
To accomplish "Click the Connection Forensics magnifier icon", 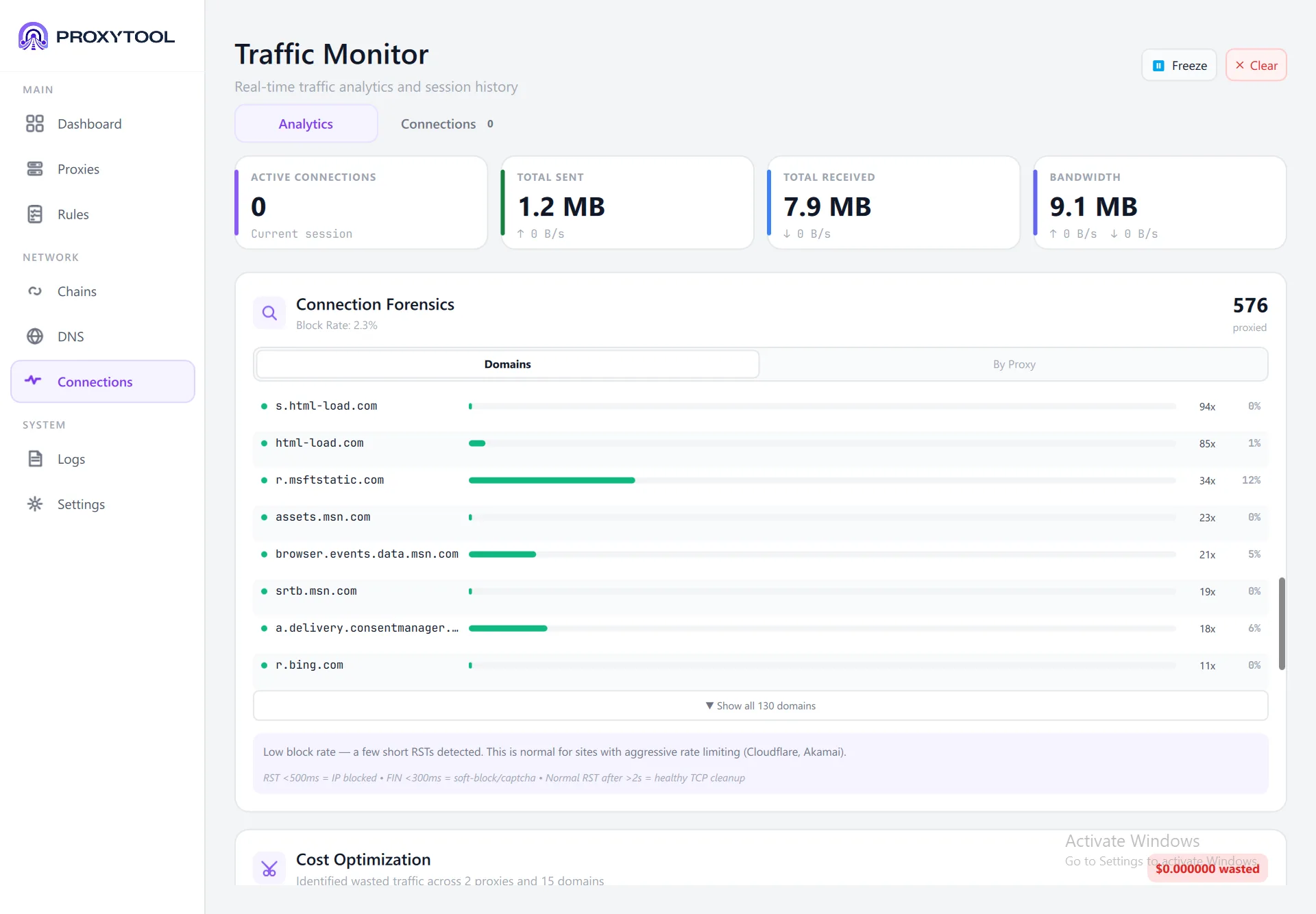I will pos(269,313).
